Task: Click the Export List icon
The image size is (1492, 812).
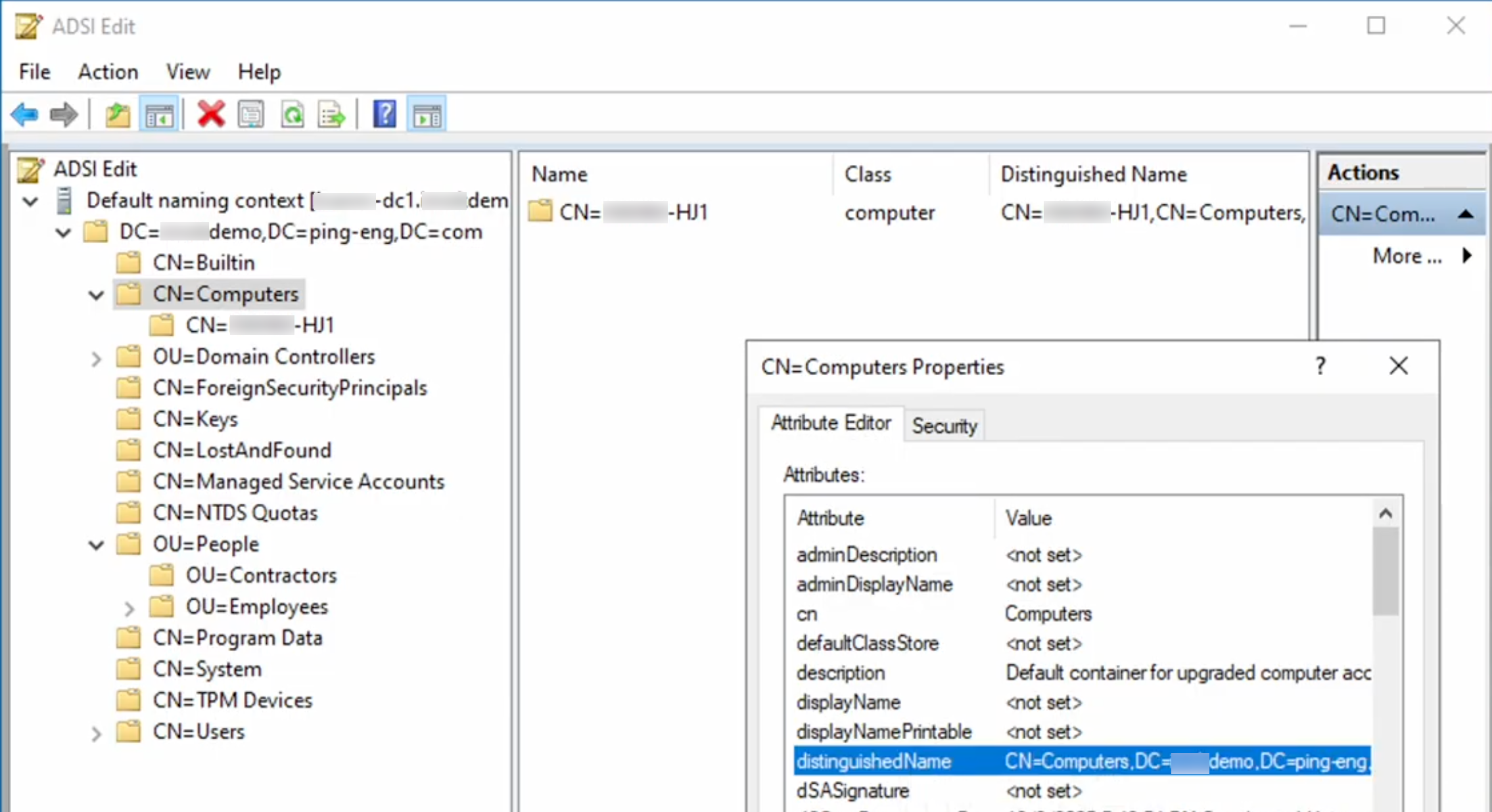Action: 331,114
